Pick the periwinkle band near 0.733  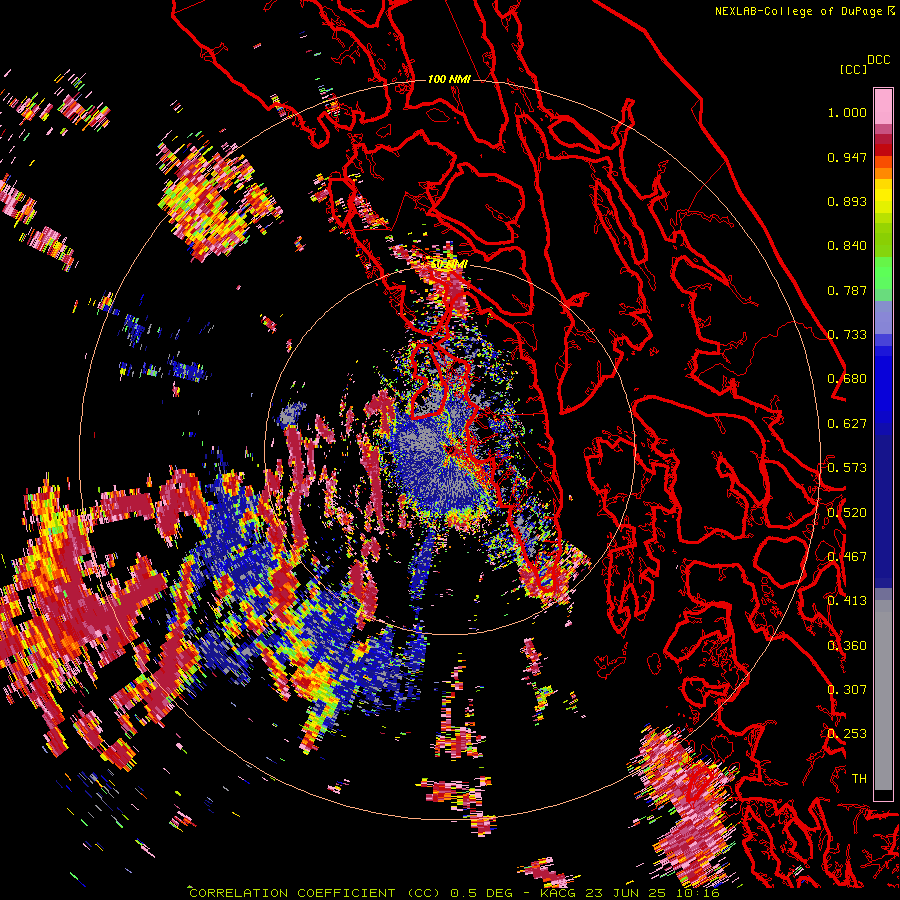(x=883, y=317)
